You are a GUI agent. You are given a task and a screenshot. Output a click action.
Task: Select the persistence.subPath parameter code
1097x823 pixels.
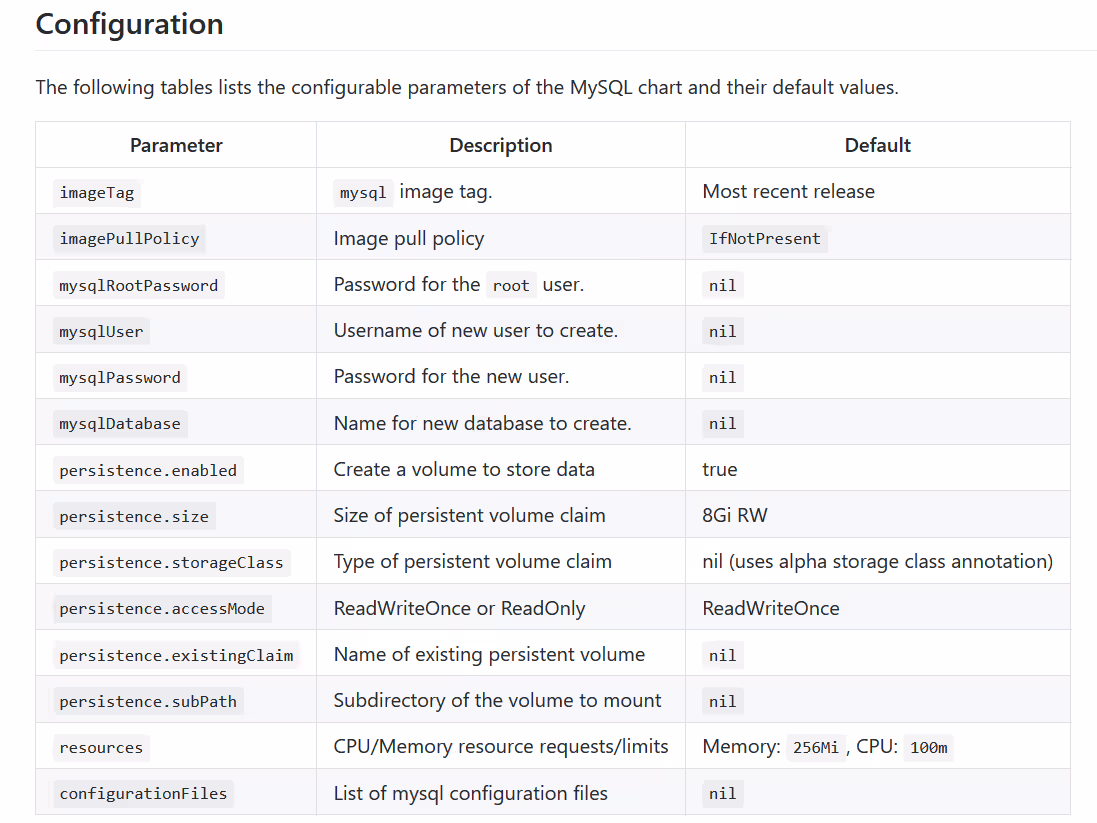point(148,702)
